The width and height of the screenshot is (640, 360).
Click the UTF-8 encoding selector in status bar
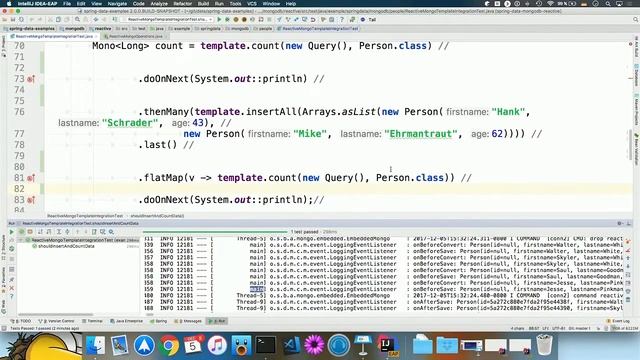coord(558,328)
